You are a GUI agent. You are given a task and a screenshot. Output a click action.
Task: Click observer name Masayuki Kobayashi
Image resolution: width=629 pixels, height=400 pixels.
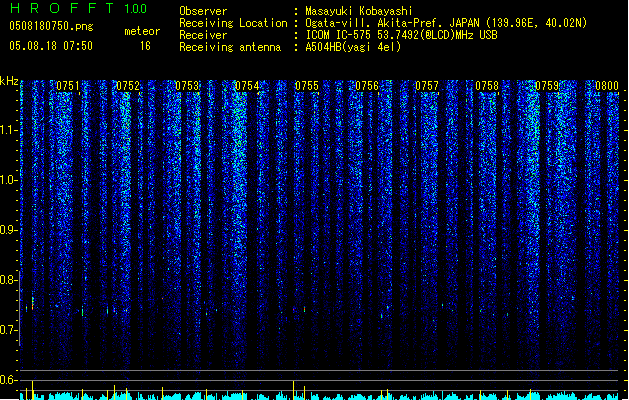pos(359,11)
